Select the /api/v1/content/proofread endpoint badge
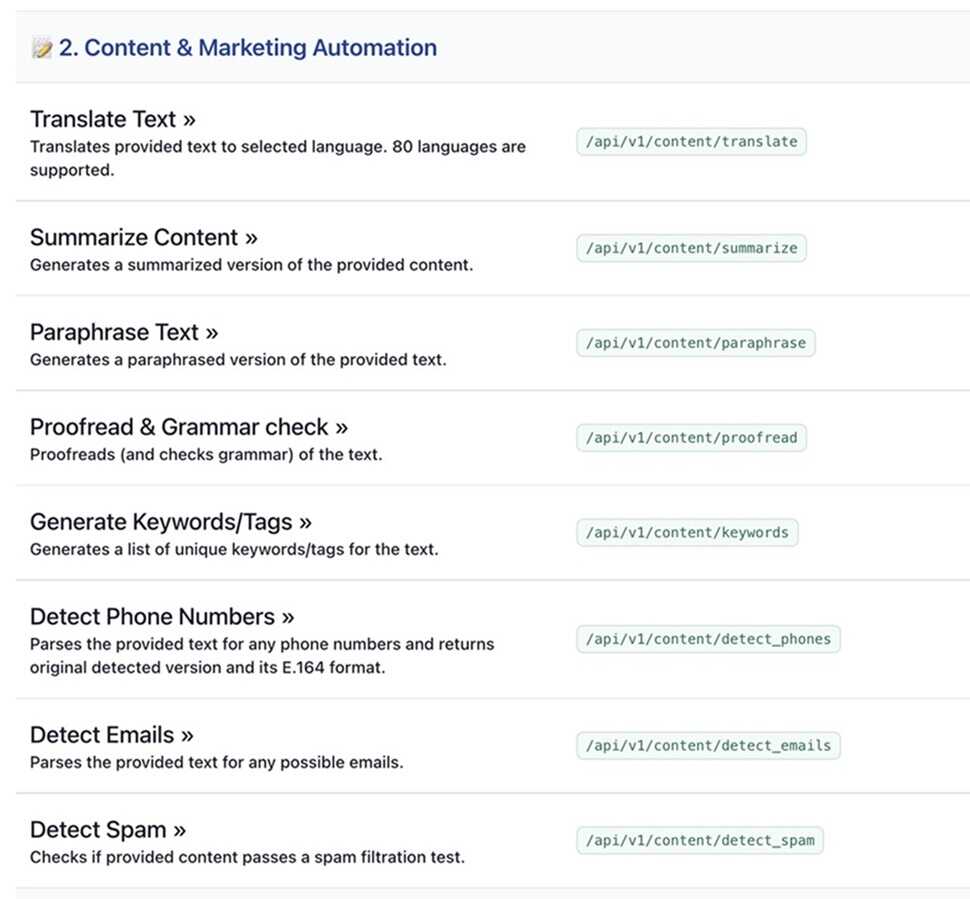 tap(691, 438)
